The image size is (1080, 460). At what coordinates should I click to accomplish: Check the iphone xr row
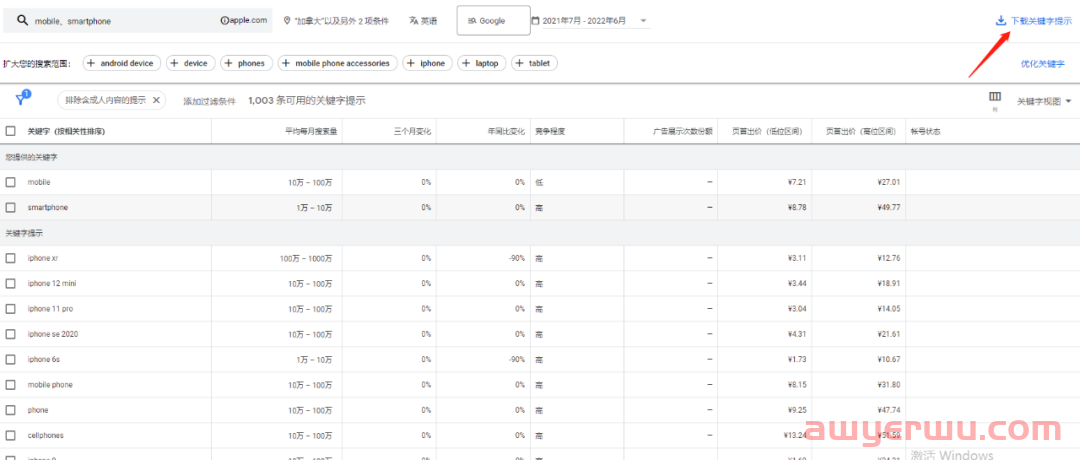[x=10, y=258]
